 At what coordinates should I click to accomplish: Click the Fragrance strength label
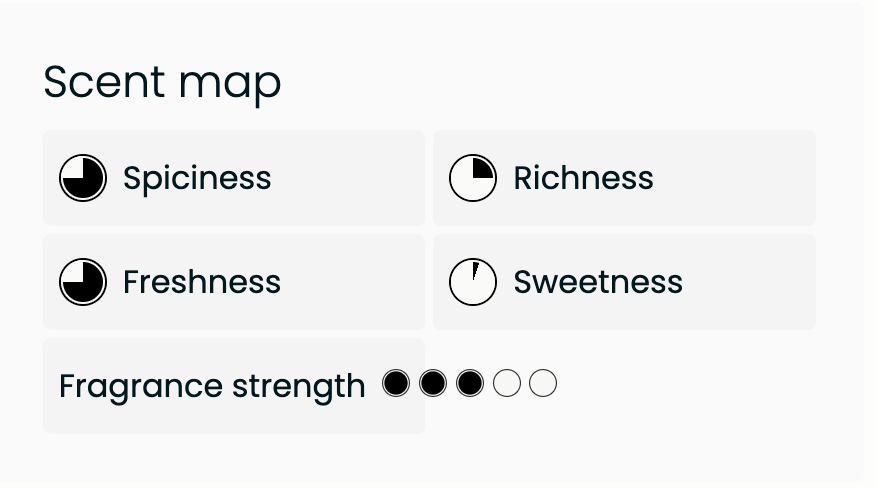212,386
